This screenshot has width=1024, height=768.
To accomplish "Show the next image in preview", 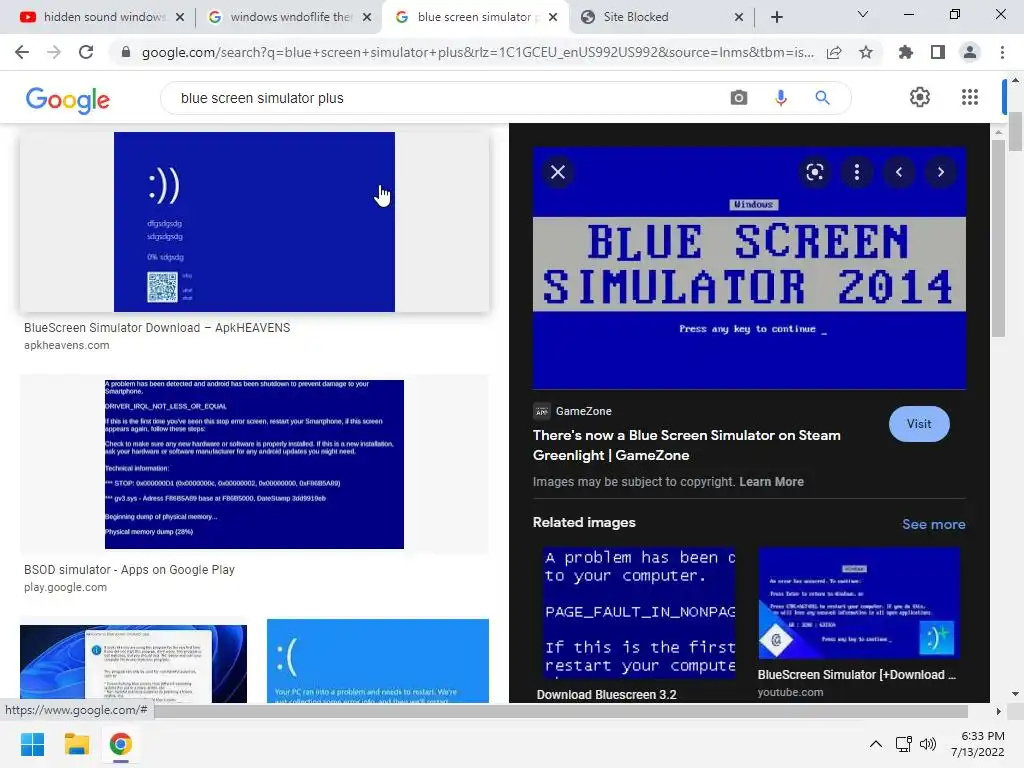I will tap(940, 172).
